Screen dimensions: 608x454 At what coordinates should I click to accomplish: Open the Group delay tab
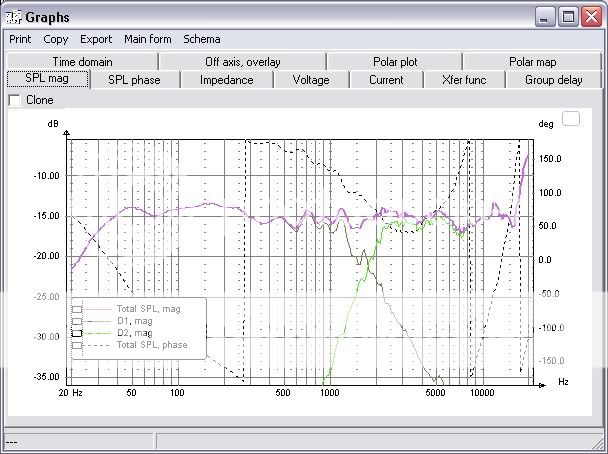(x=553, y=80)
